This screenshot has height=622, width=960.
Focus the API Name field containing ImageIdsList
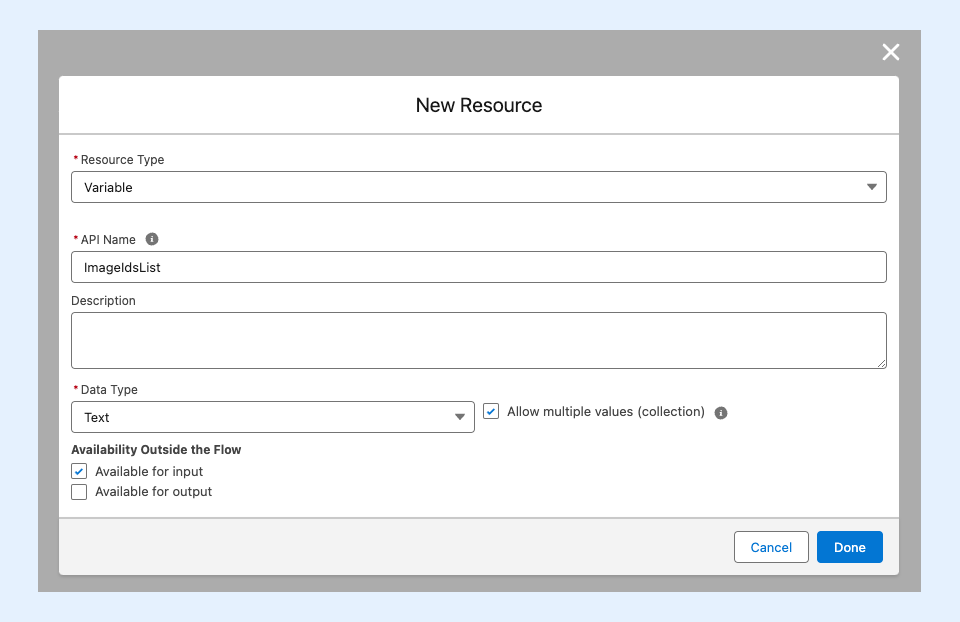(478, 267)
